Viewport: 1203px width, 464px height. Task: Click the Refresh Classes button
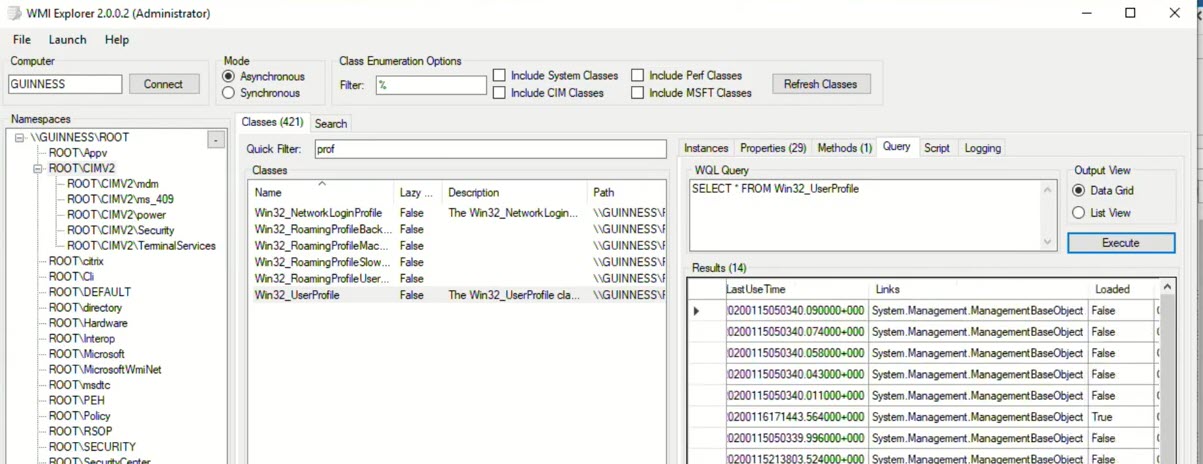pos(821,84)
